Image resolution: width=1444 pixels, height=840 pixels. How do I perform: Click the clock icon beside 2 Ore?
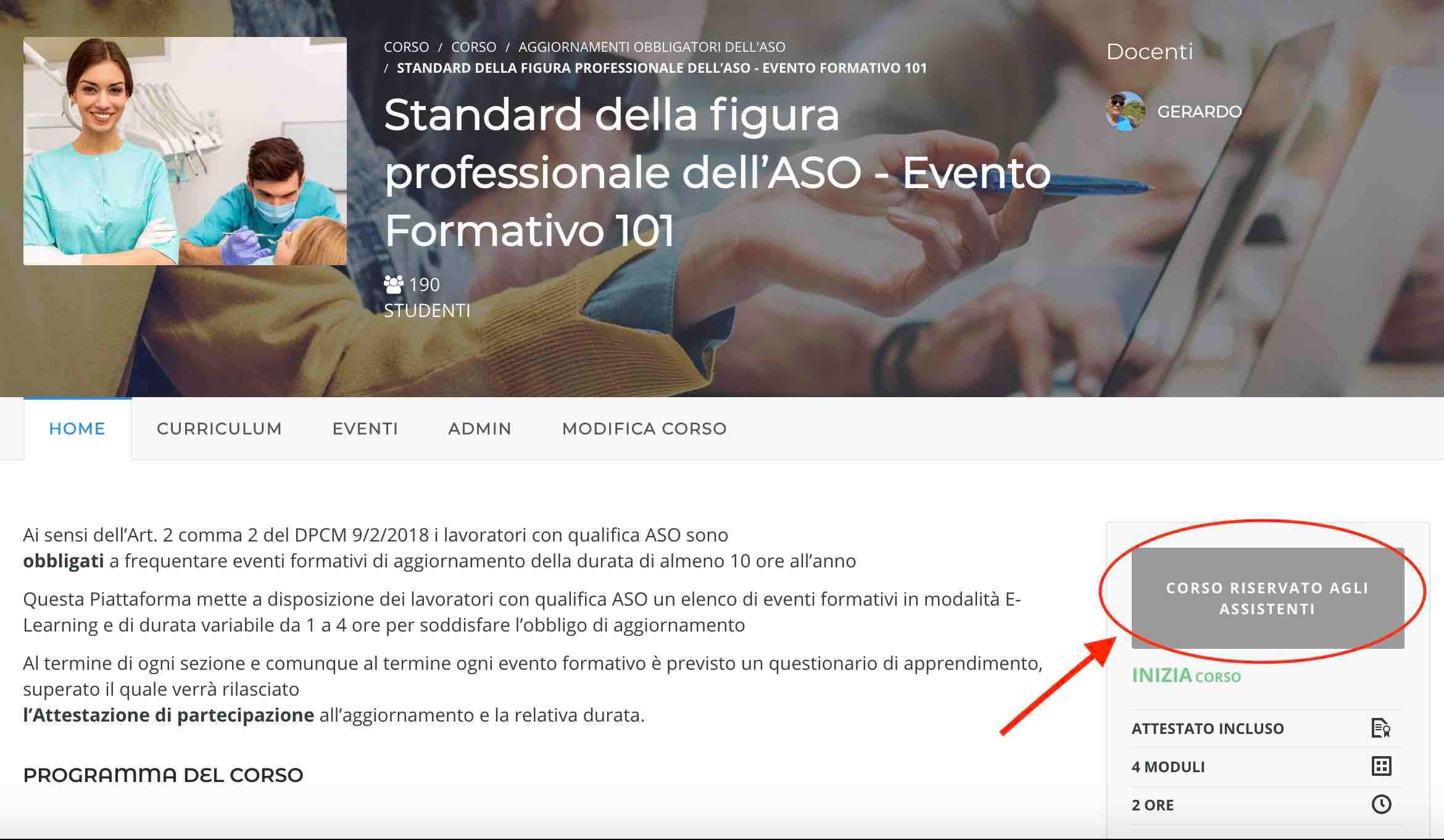[1381, 804]
